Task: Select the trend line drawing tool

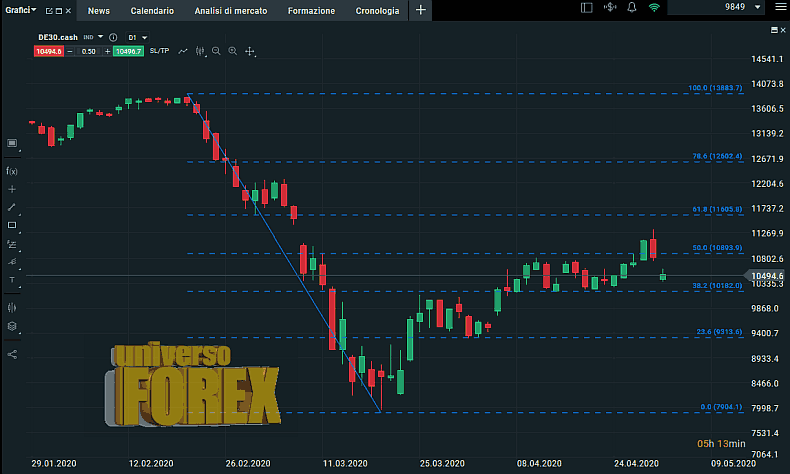Action: click(12, 207)
